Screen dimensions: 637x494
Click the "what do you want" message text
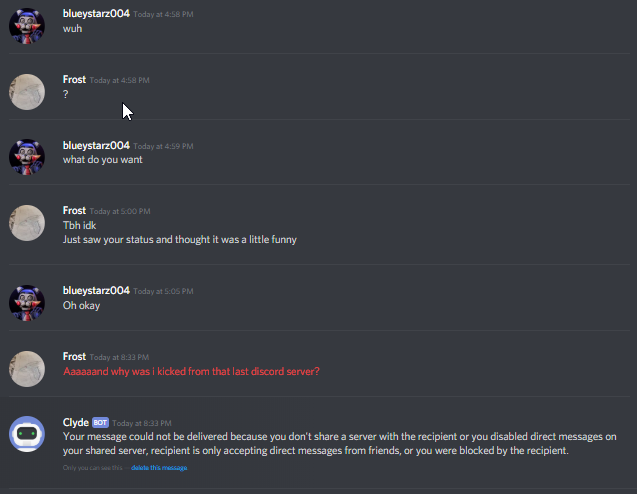pyautogui.click(x=102, y=160)
